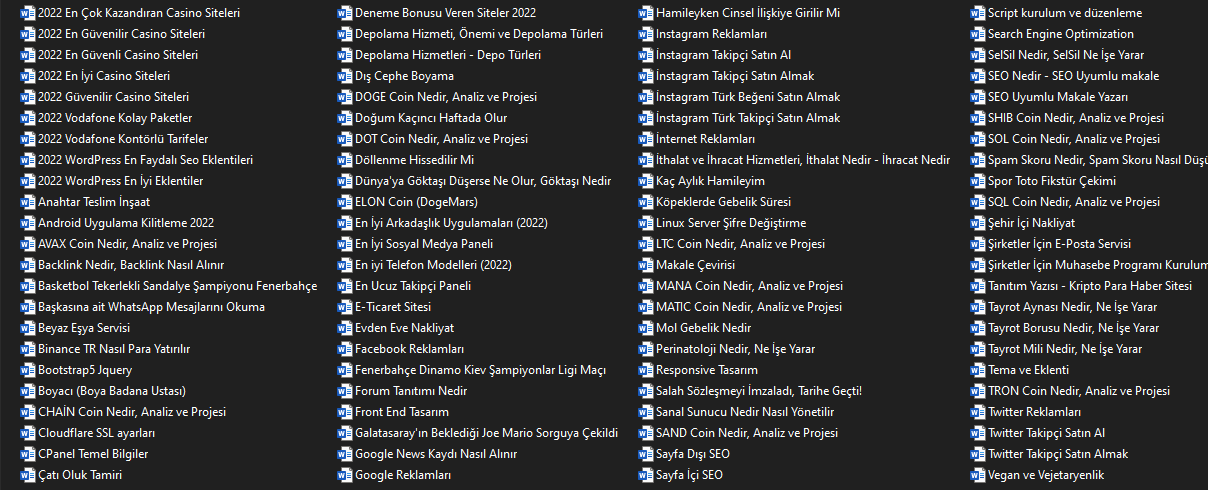Select the Word icon of 'Mol Gebelik Nedir'
Image resolution: width=1208 pixels, height=490 pixels.
(x=646, y=328)
